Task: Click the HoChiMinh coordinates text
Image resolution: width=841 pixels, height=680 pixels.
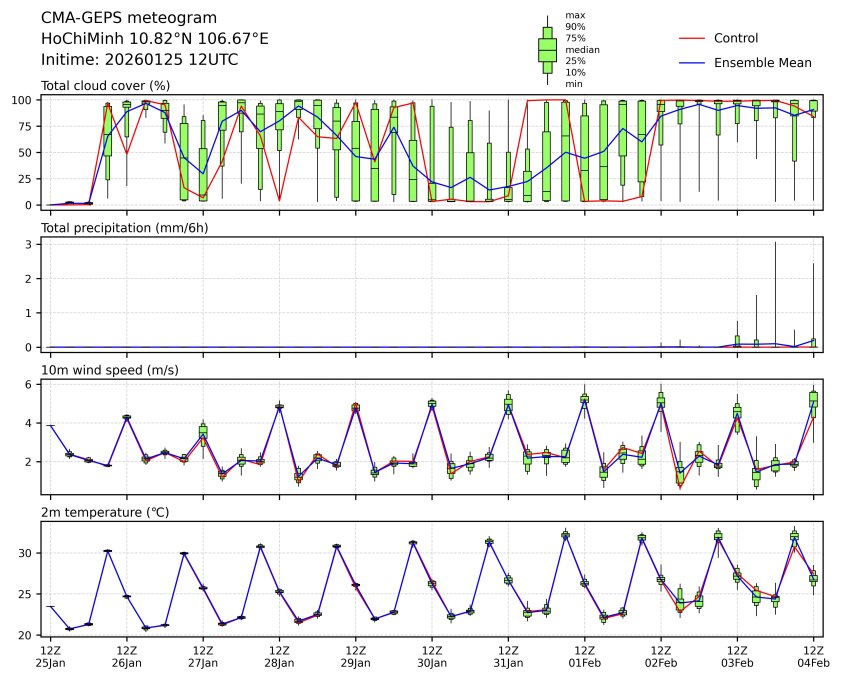Action: point(154,38)
